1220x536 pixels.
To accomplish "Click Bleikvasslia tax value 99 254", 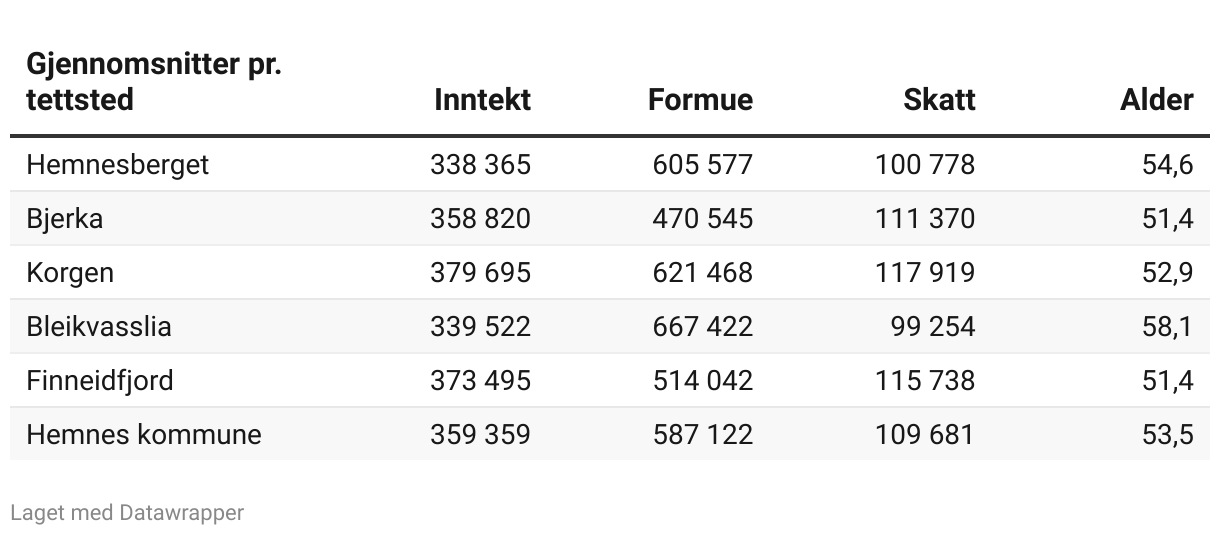I will [932, 326].
